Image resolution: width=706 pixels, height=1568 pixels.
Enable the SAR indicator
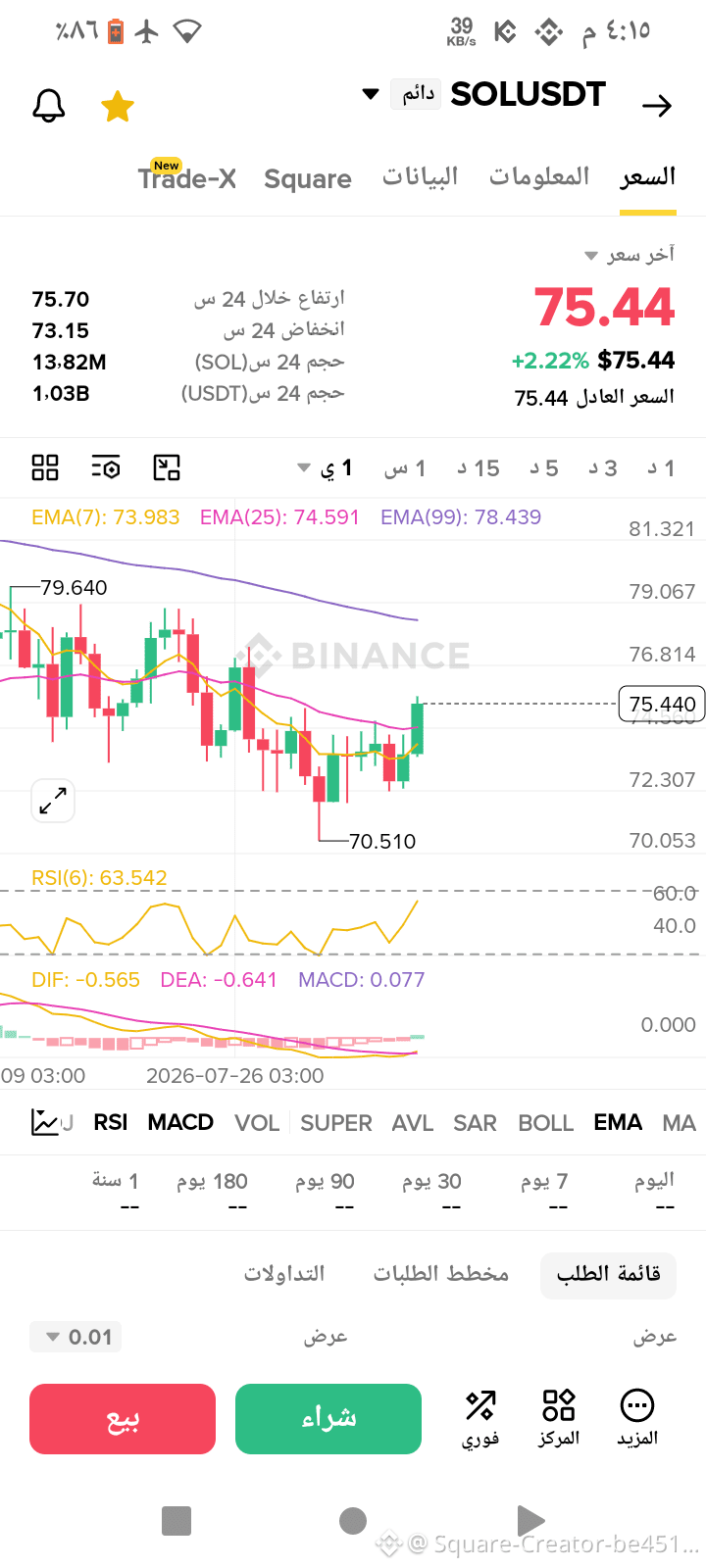475,1123
